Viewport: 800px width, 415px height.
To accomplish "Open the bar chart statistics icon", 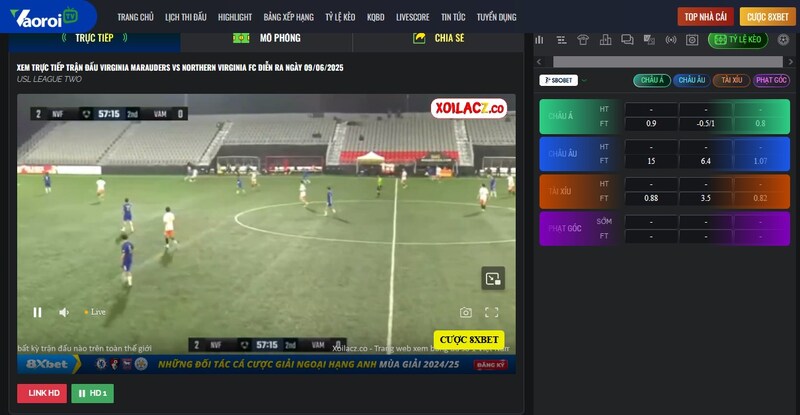I will tap(539, 40).
